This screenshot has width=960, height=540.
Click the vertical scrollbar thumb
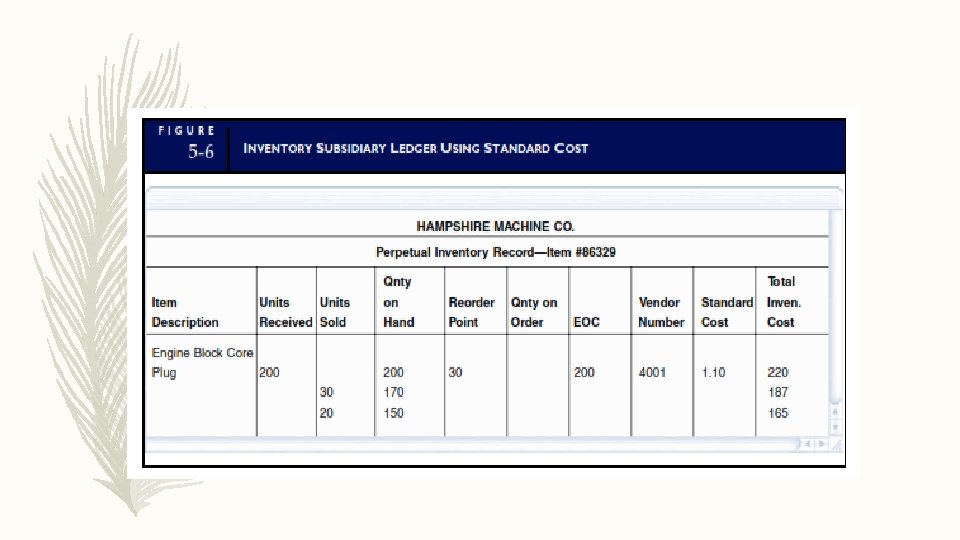click(x=835, y=306)
